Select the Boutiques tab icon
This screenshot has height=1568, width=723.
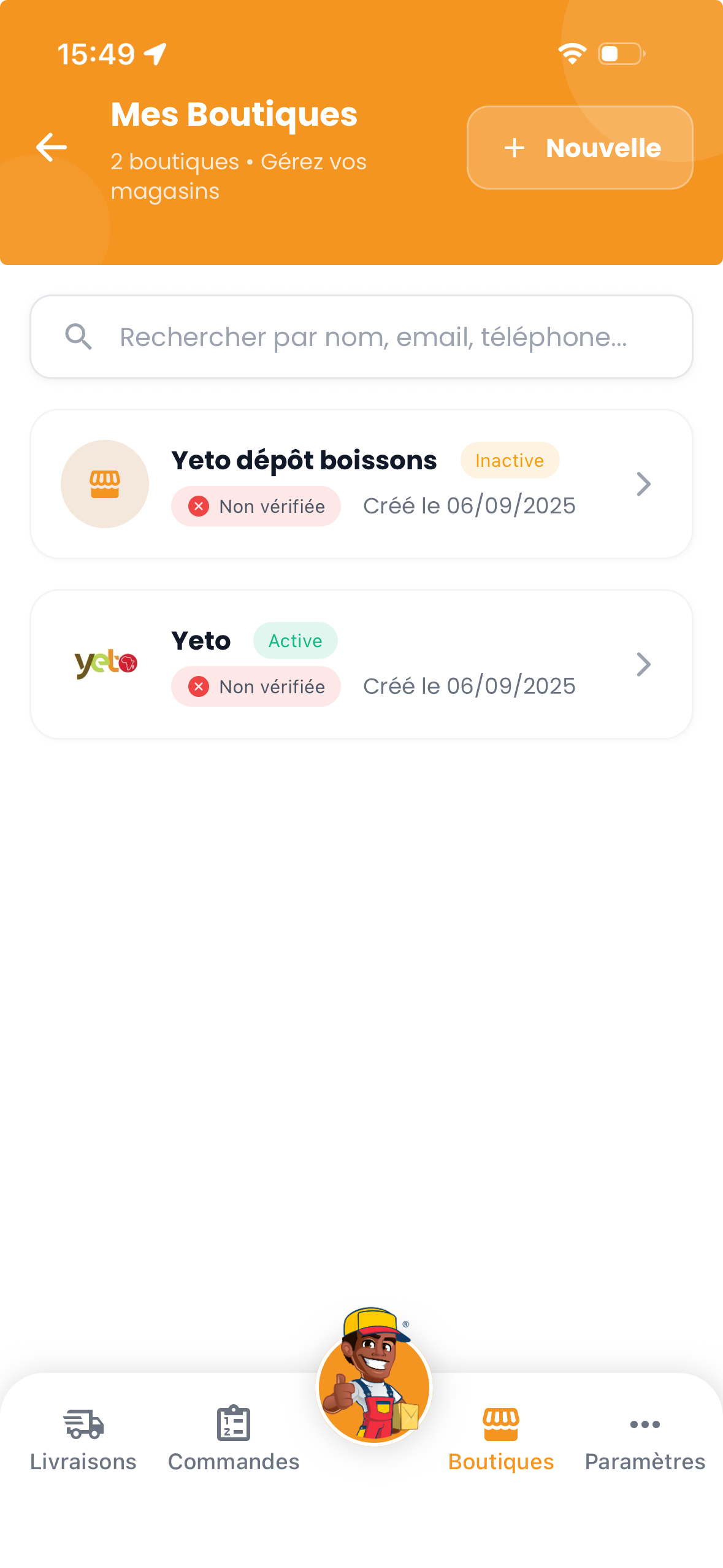(501, 1424)
